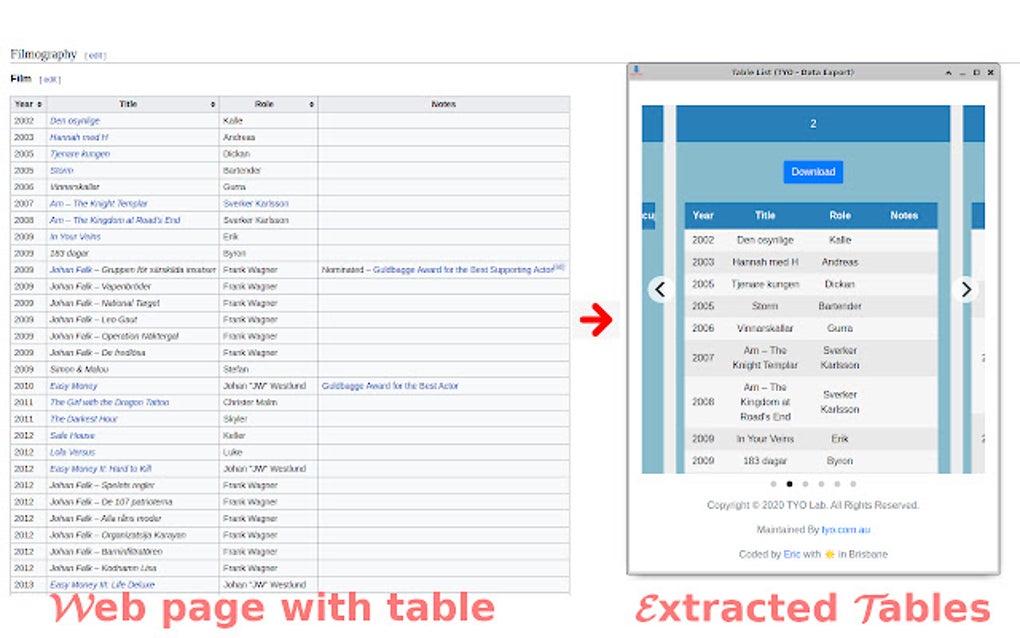Select the second carousel pagination dot
Screen dimensions: 1020x638
[788, 483]
